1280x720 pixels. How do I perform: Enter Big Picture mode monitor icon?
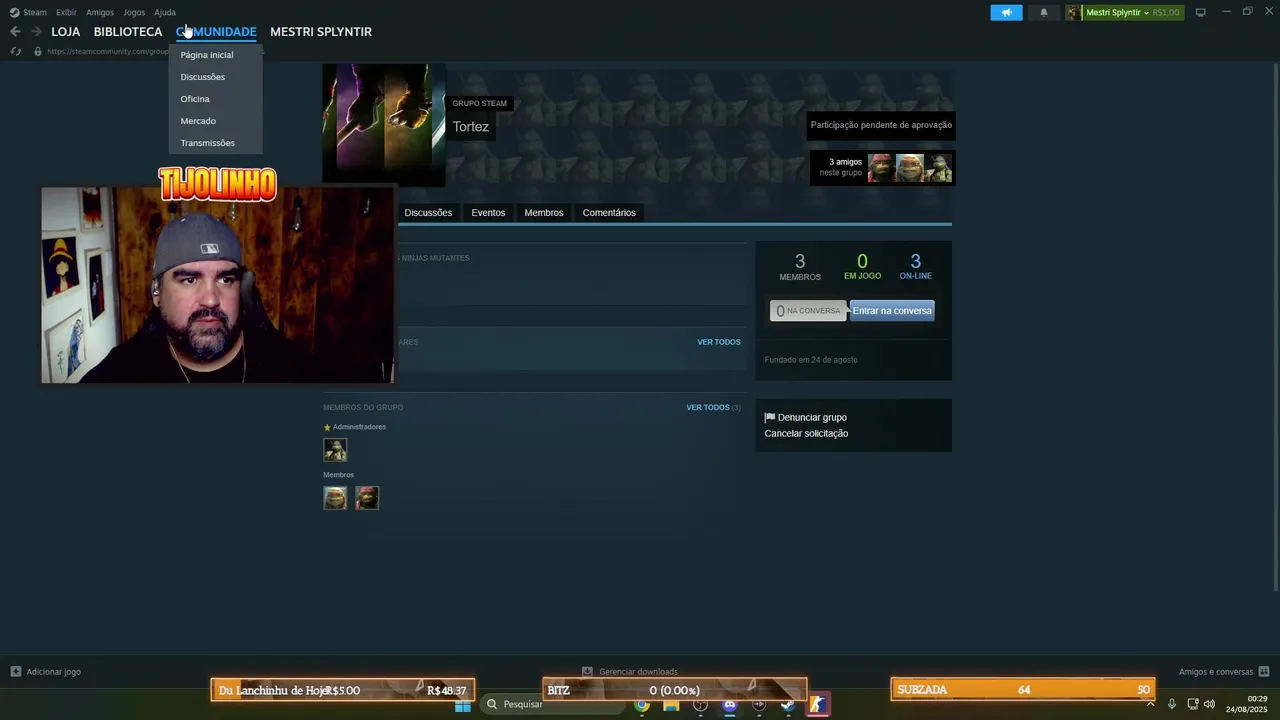tap(1200, 13)
